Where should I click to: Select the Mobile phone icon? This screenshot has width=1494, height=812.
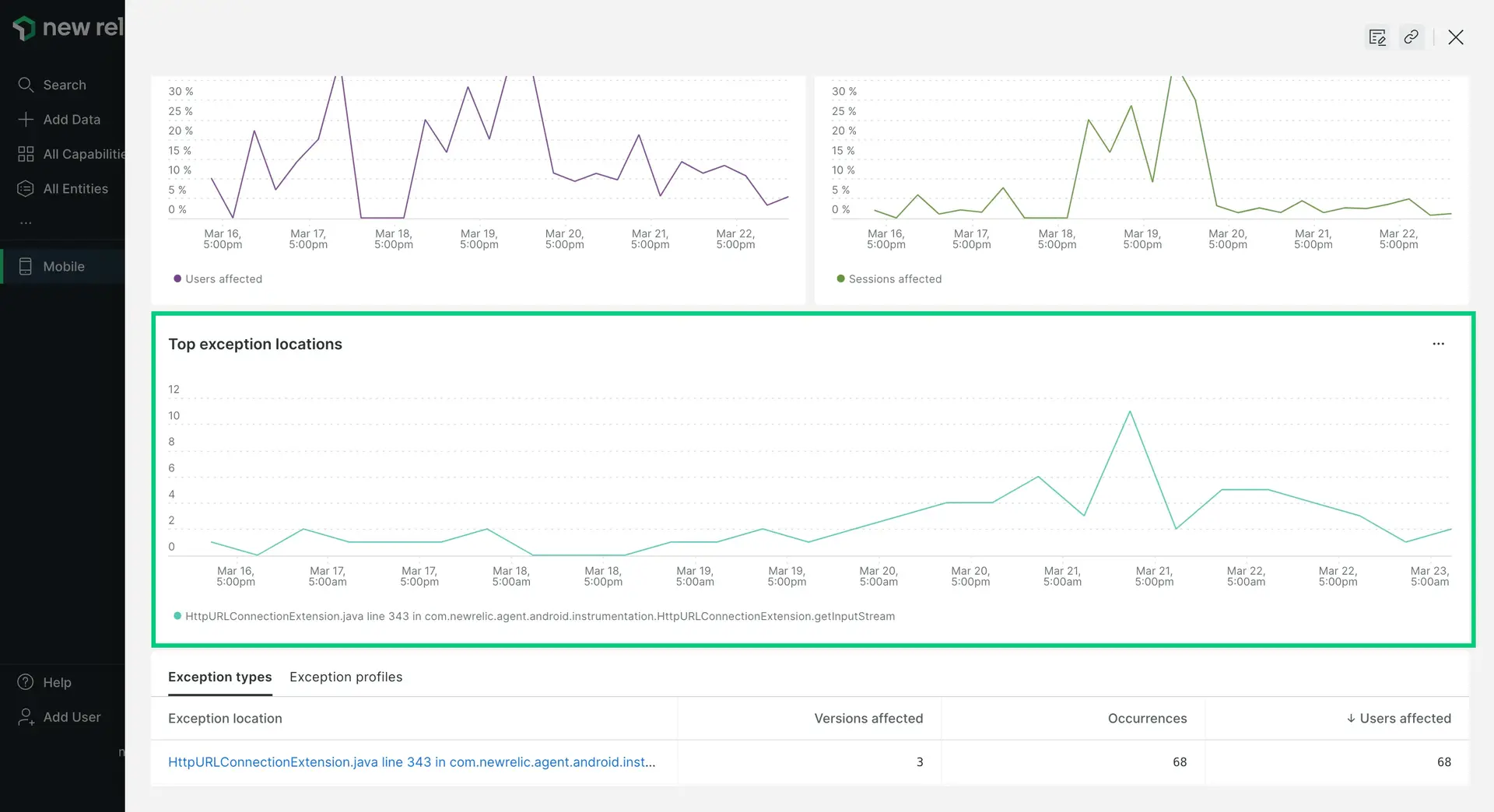(x=26, y=266)
